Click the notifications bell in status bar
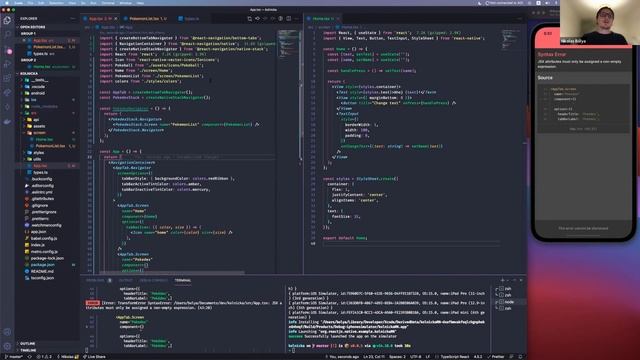Viewport: 640px width, 360px height. [520, 357]
